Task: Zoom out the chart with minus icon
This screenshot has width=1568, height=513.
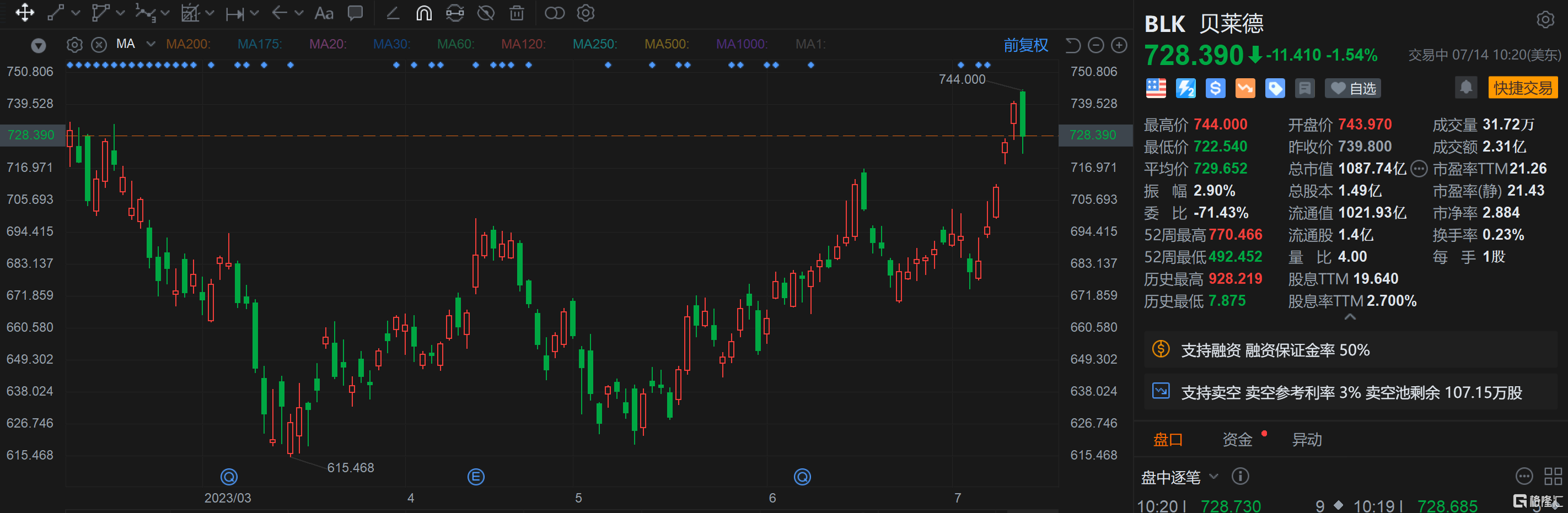Action: (x=1096, y=45)
